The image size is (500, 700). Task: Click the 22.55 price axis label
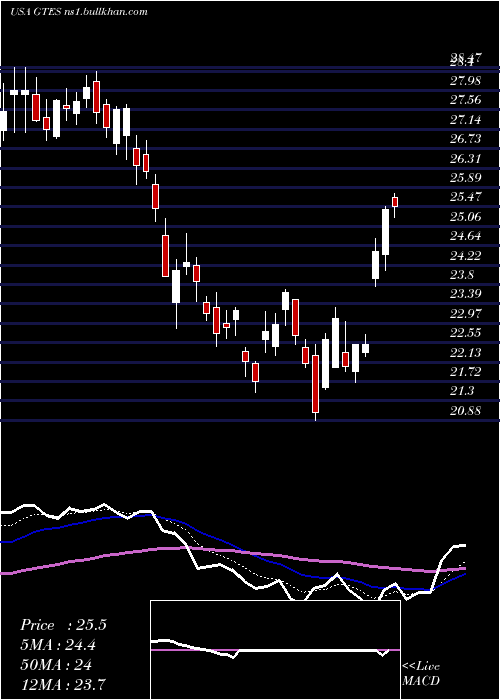(466, 333)
